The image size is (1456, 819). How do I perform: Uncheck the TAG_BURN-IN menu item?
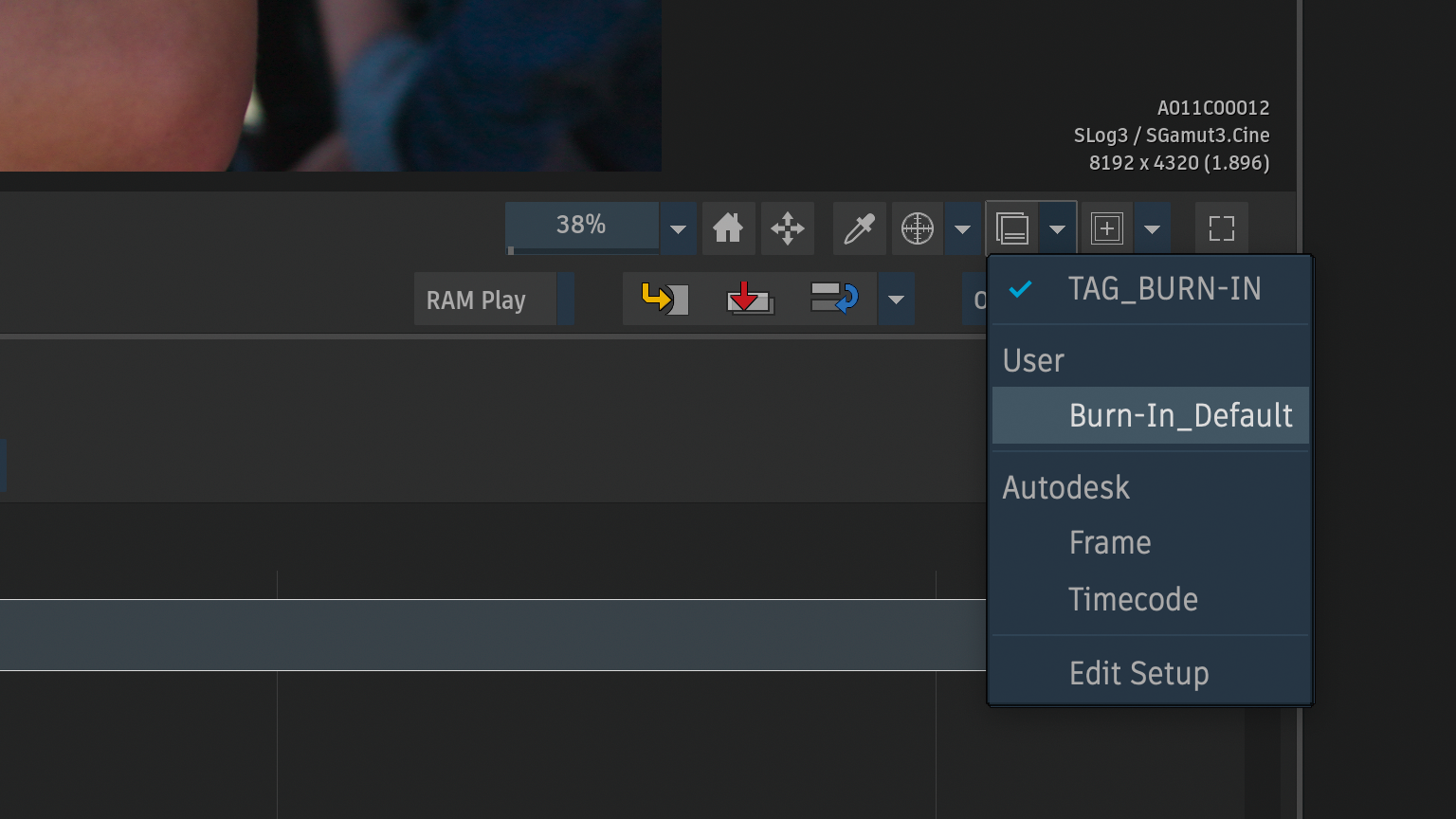pyautogui.click(x=1164, y=289)
